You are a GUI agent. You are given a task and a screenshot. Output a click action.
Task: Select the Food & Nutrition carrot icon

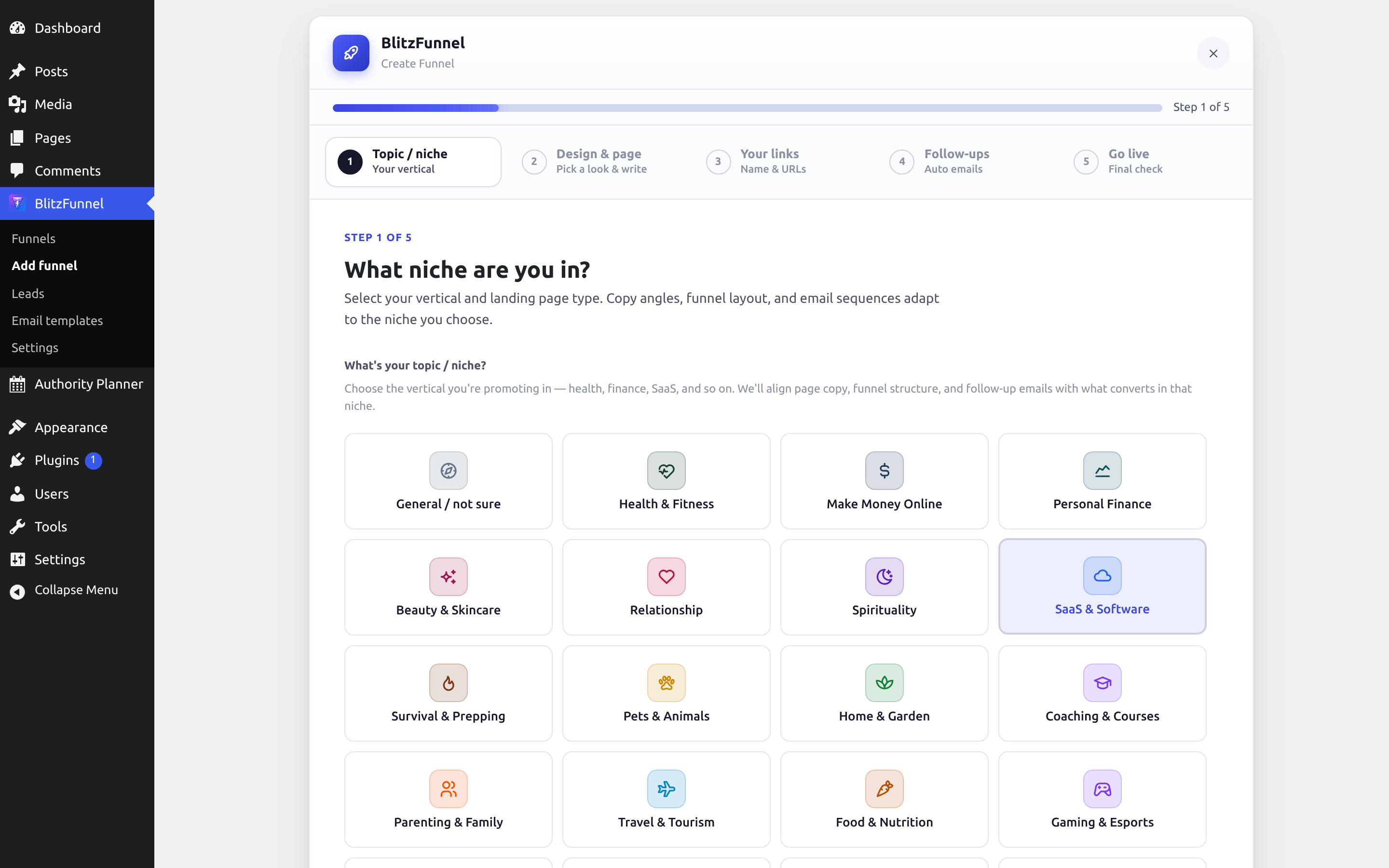[884, 789]
